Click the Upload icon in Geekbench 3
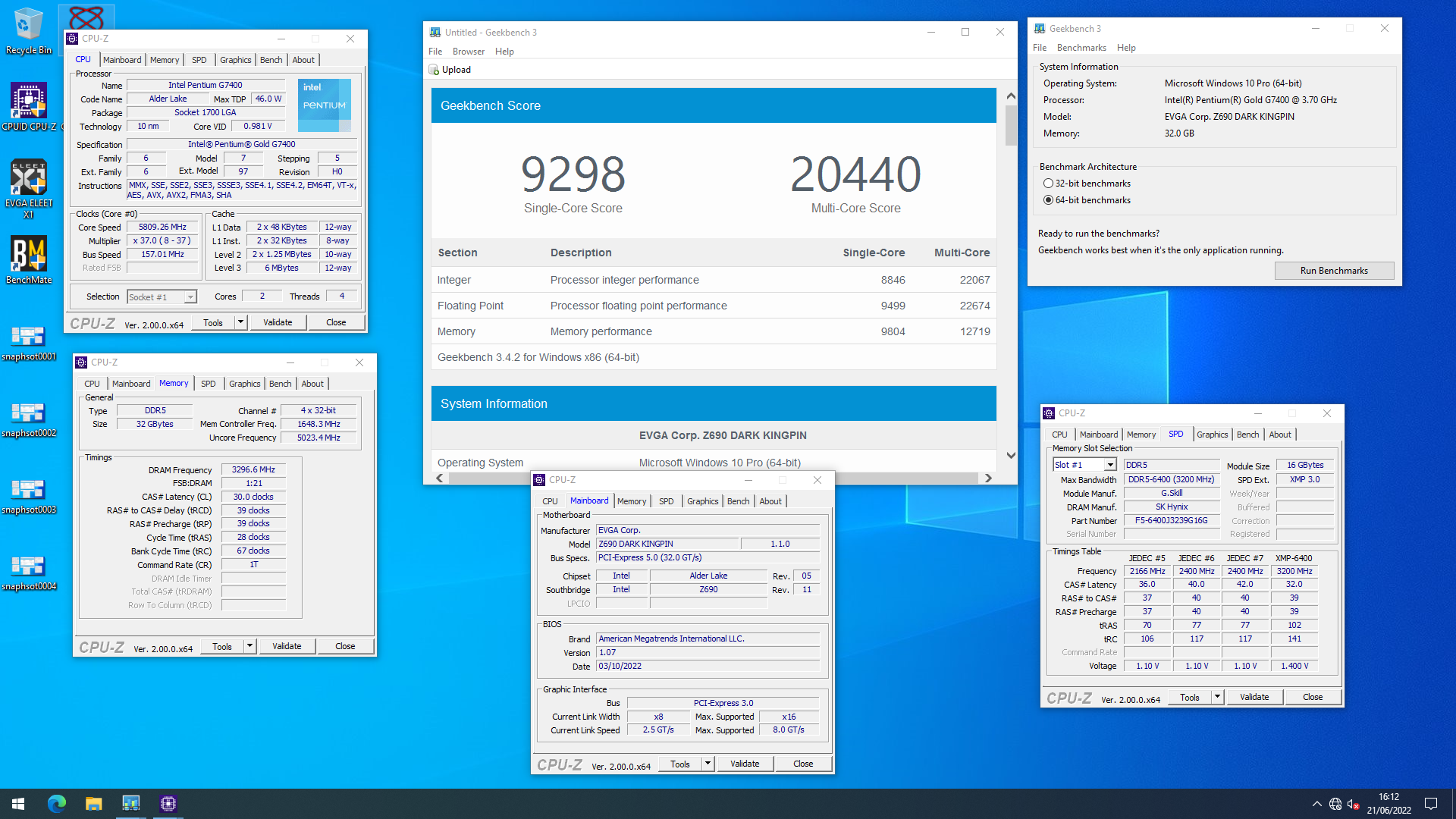1456x819 pixels. 434,70
